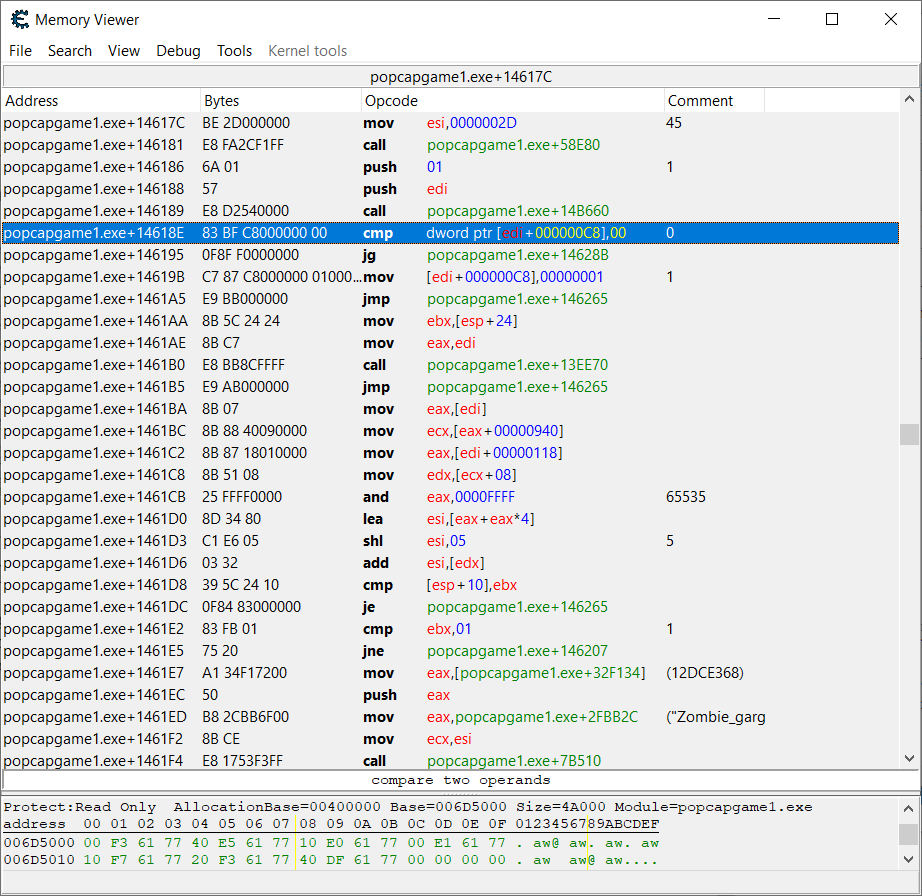Select row popcapgame1.exe+14617C mov esi
This screenshot has height=896, width=922.
pos(450,123)
